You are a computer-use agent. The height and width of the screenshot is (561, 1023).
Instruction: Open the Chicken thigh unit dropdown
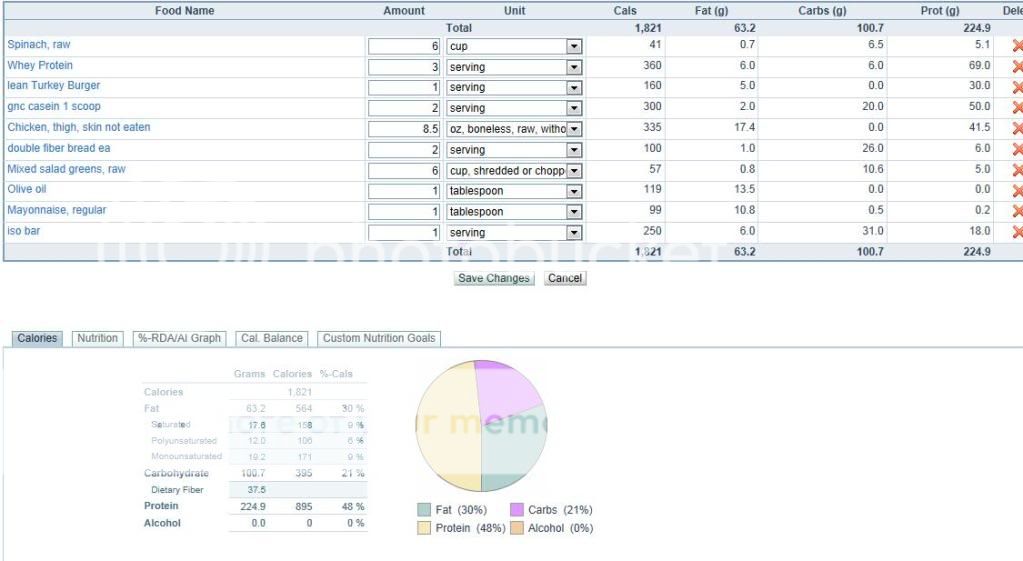[x=574, y=129]
